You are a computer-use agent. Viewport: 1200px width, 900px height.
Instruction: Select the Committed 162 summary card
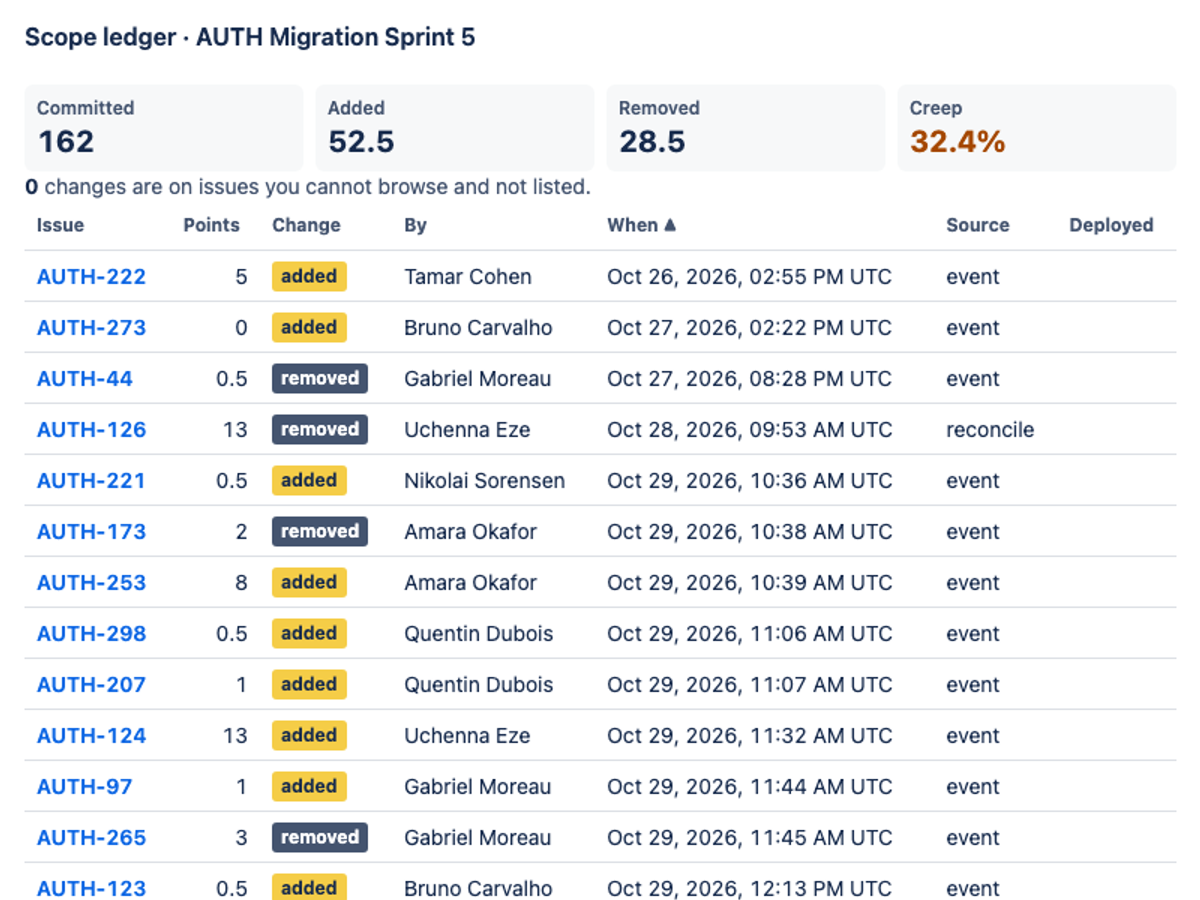164,127
